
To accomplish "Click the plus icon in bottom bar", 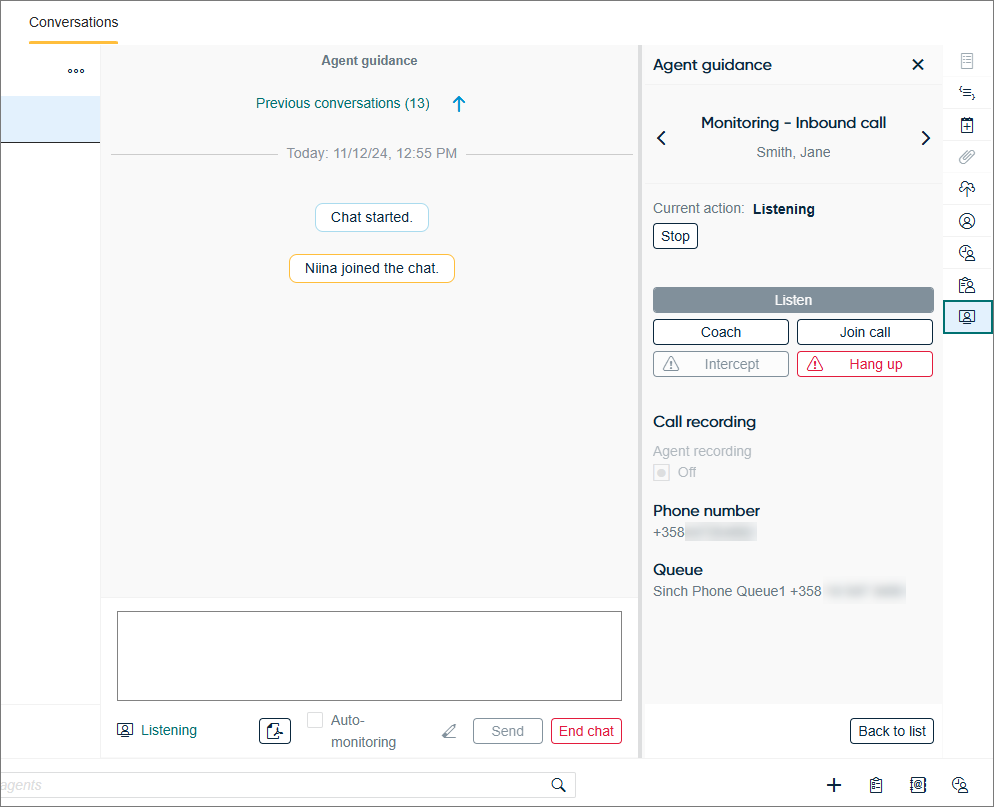I will click(x=834, y=785).
